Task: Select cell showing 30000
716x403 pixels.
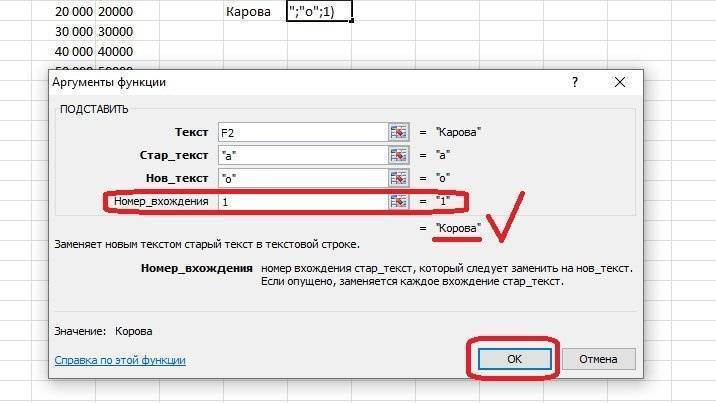Action: [127, 31]
